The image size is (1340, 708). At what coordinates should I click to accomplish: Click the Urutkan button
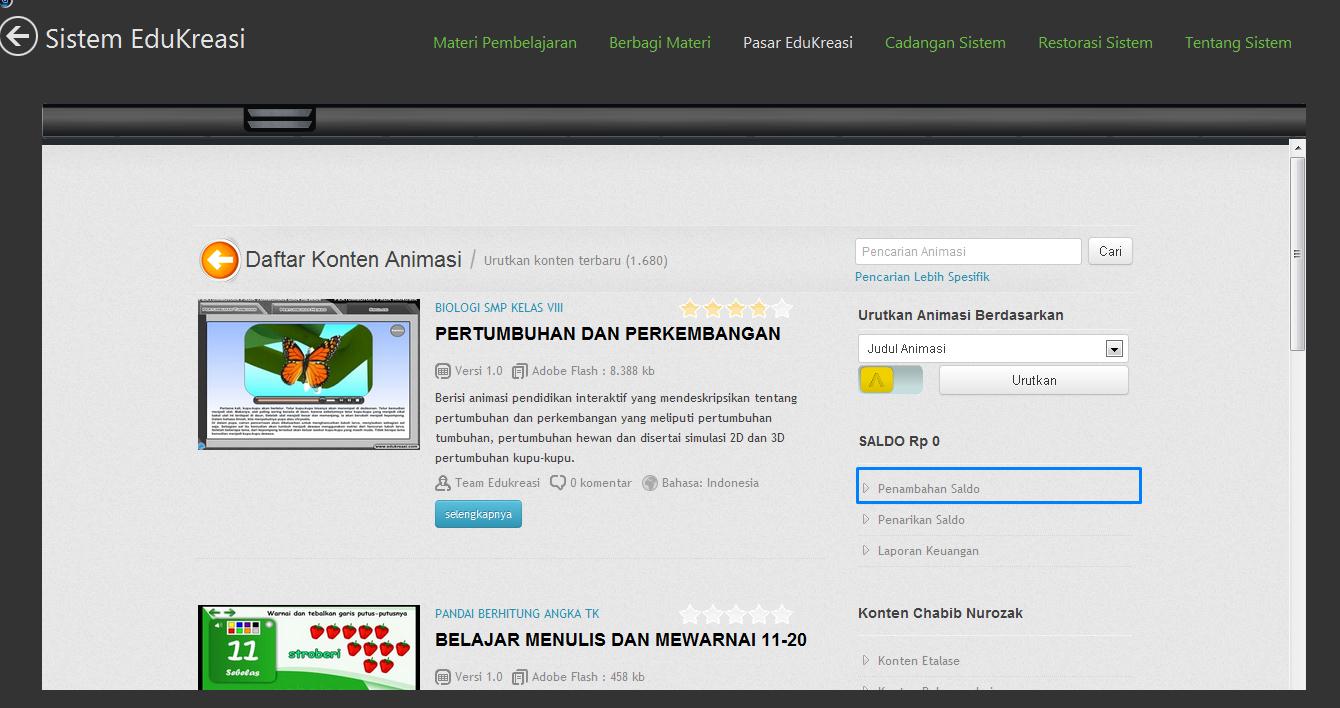[x=1034, y=380]
